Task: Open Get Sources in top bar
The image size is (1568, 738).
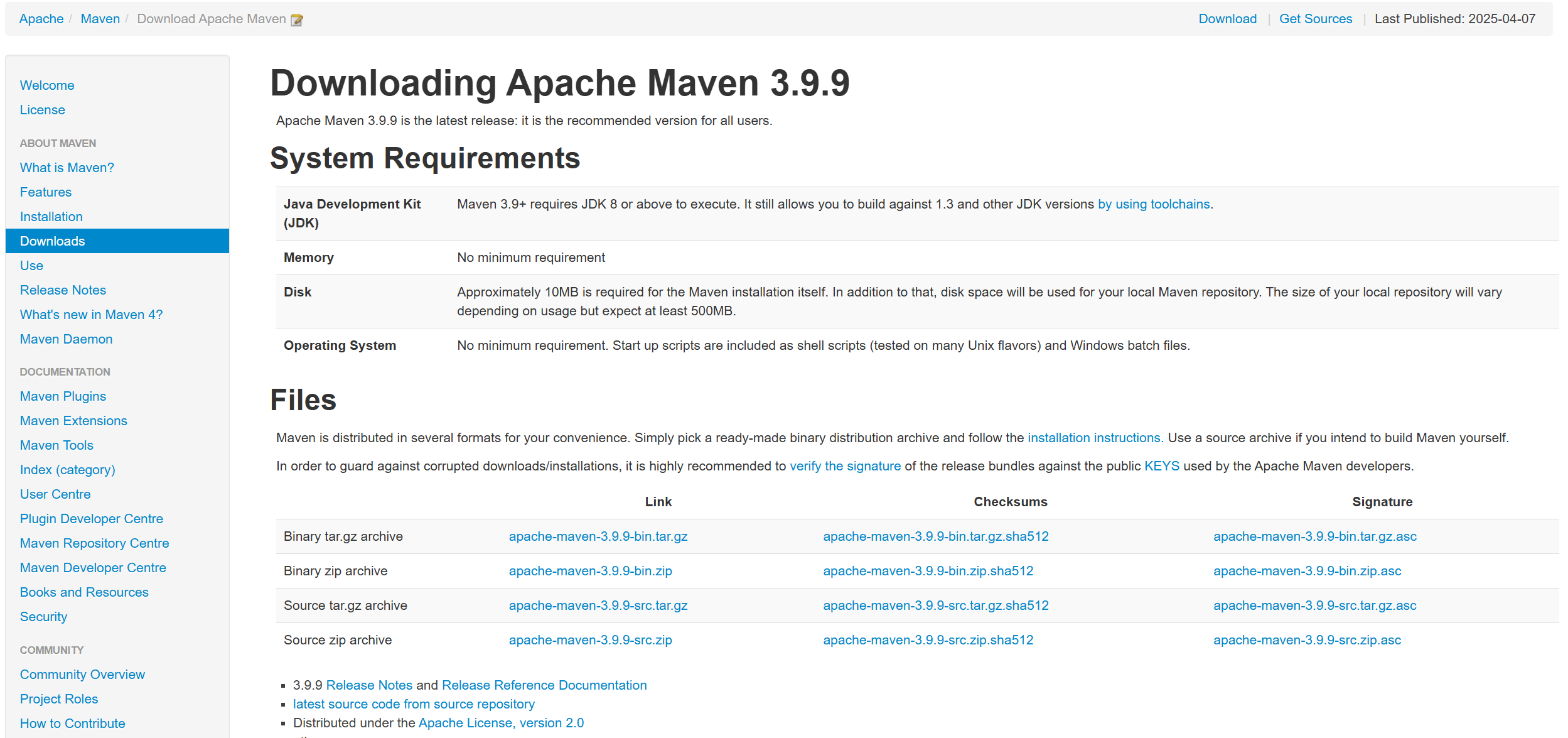Action: [x=1315, y=19]
